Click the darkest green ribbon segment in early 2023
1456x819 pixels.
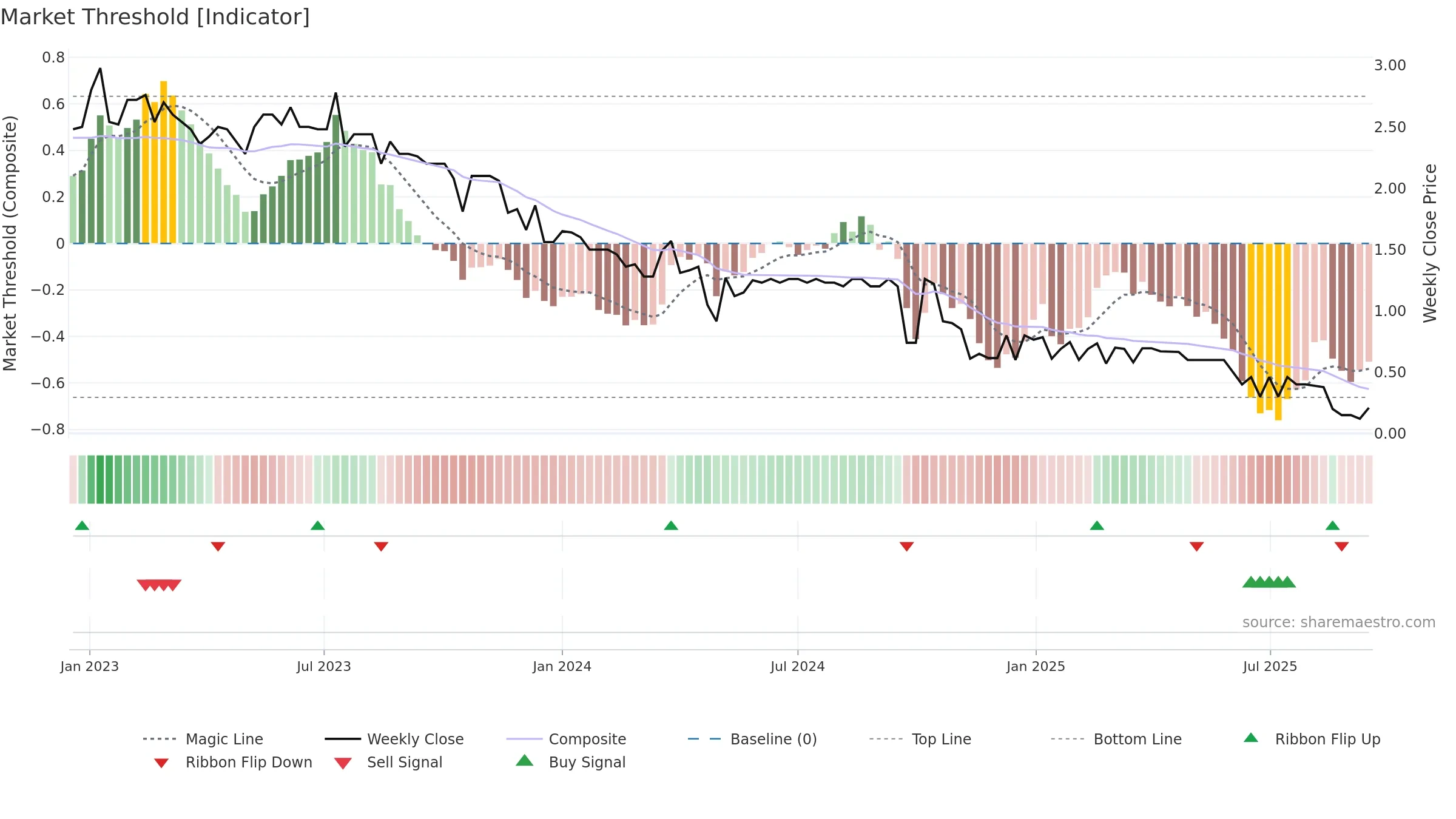pos(100,479)
